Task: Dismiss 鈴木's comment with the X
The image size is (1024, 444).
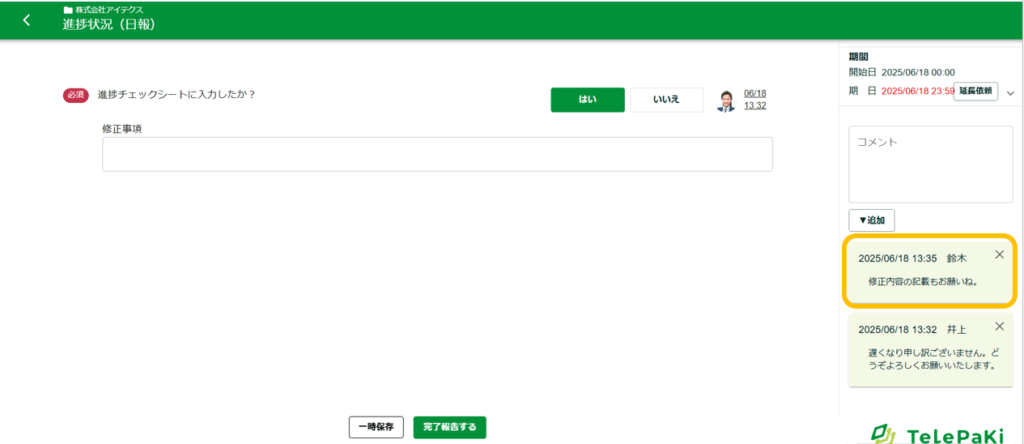Action: point(999,255)
